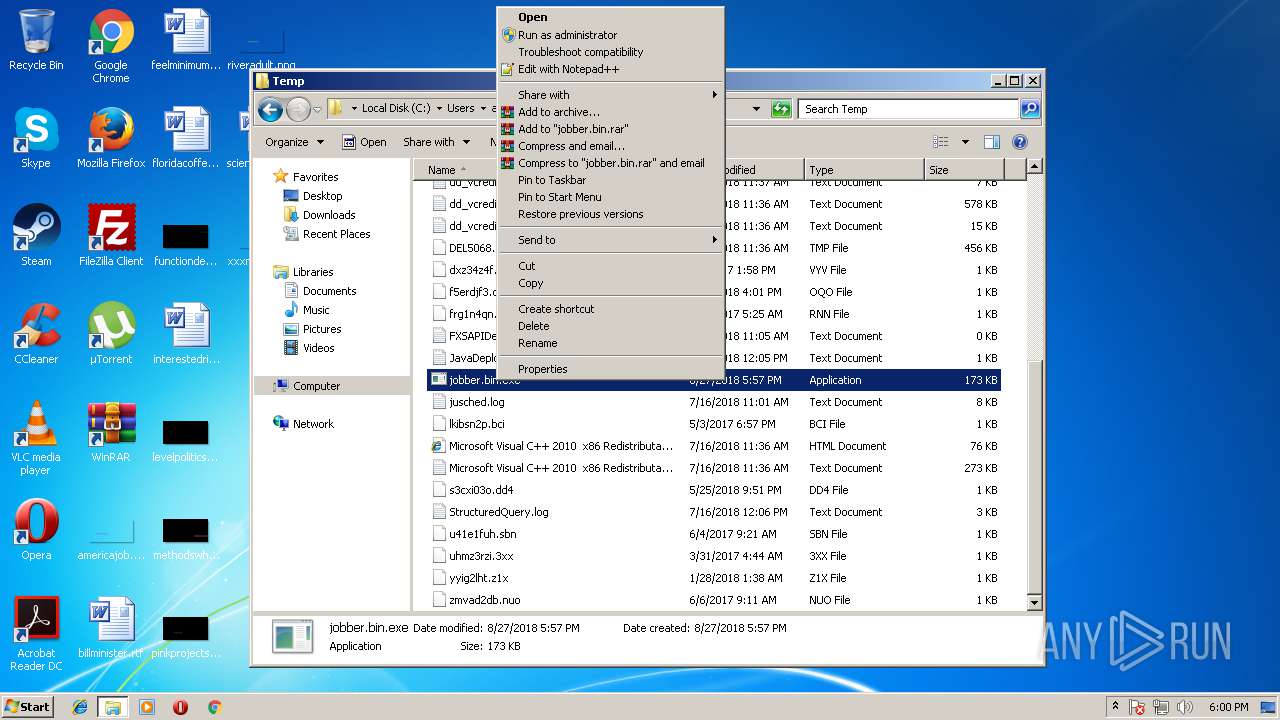Click the Search Temp input field
Viewport: 1280px width, 720px height.
(x=909, y=109)
